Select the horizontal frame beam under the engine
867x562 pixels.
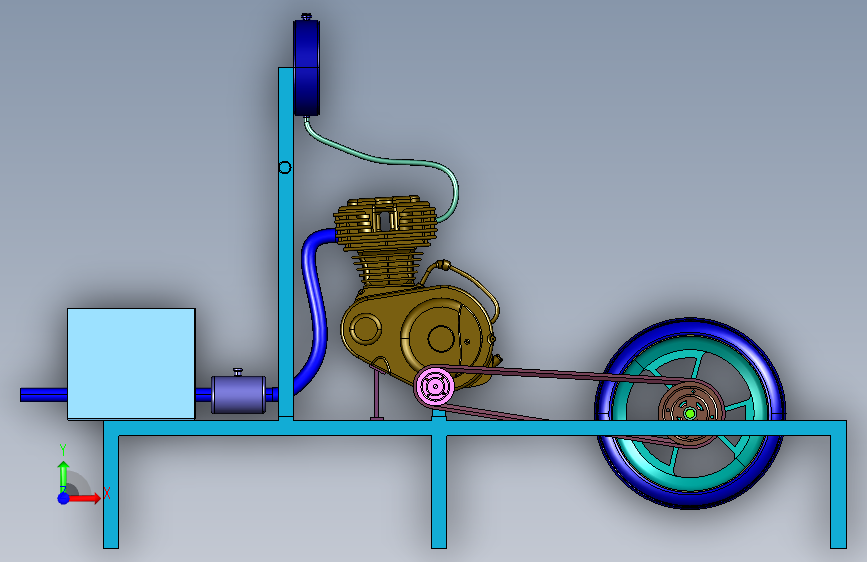click(474, 428)
